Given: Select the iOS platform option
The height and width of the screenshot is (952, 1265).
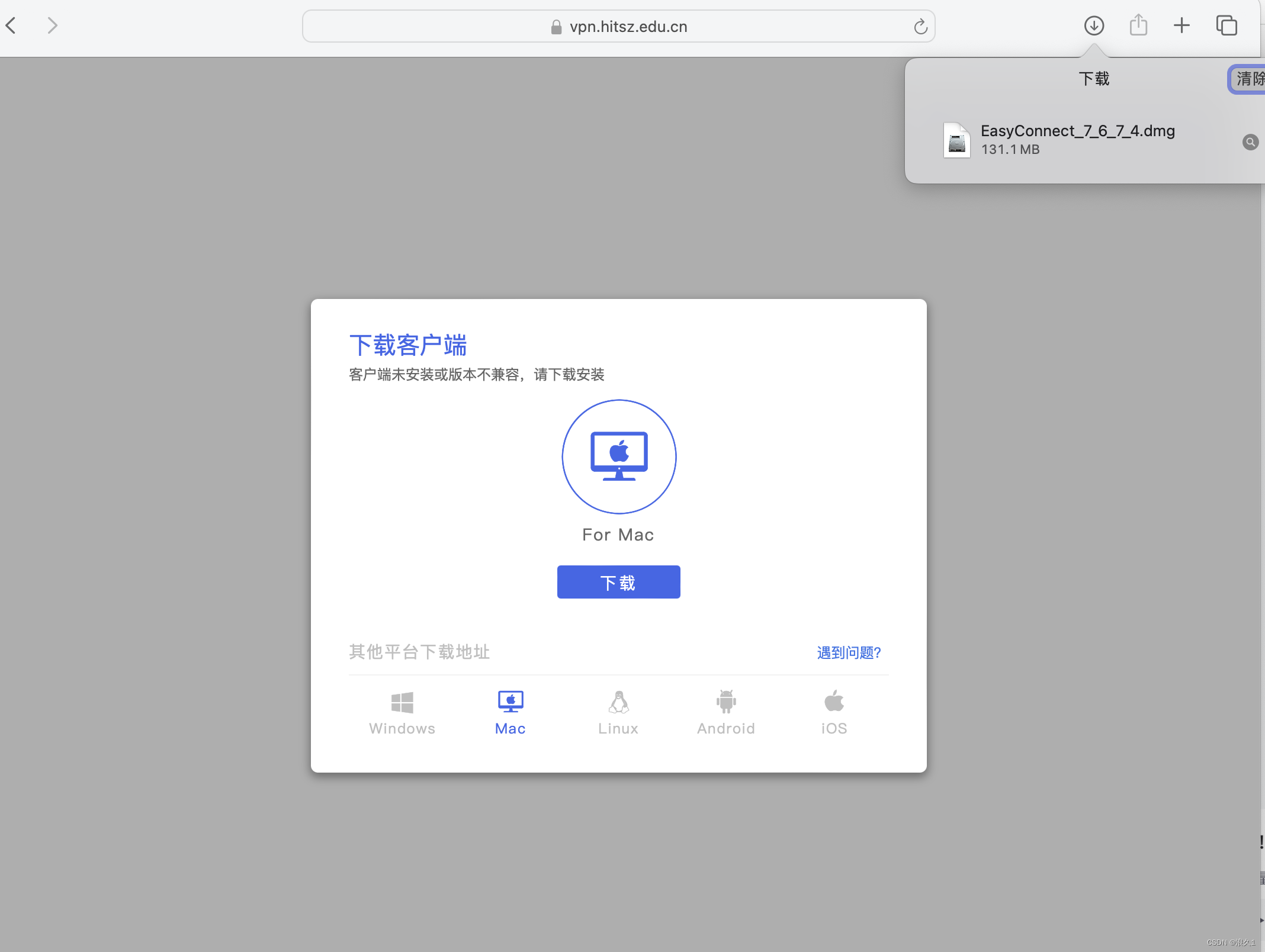Looking at the screenshot, I should 834,713.
